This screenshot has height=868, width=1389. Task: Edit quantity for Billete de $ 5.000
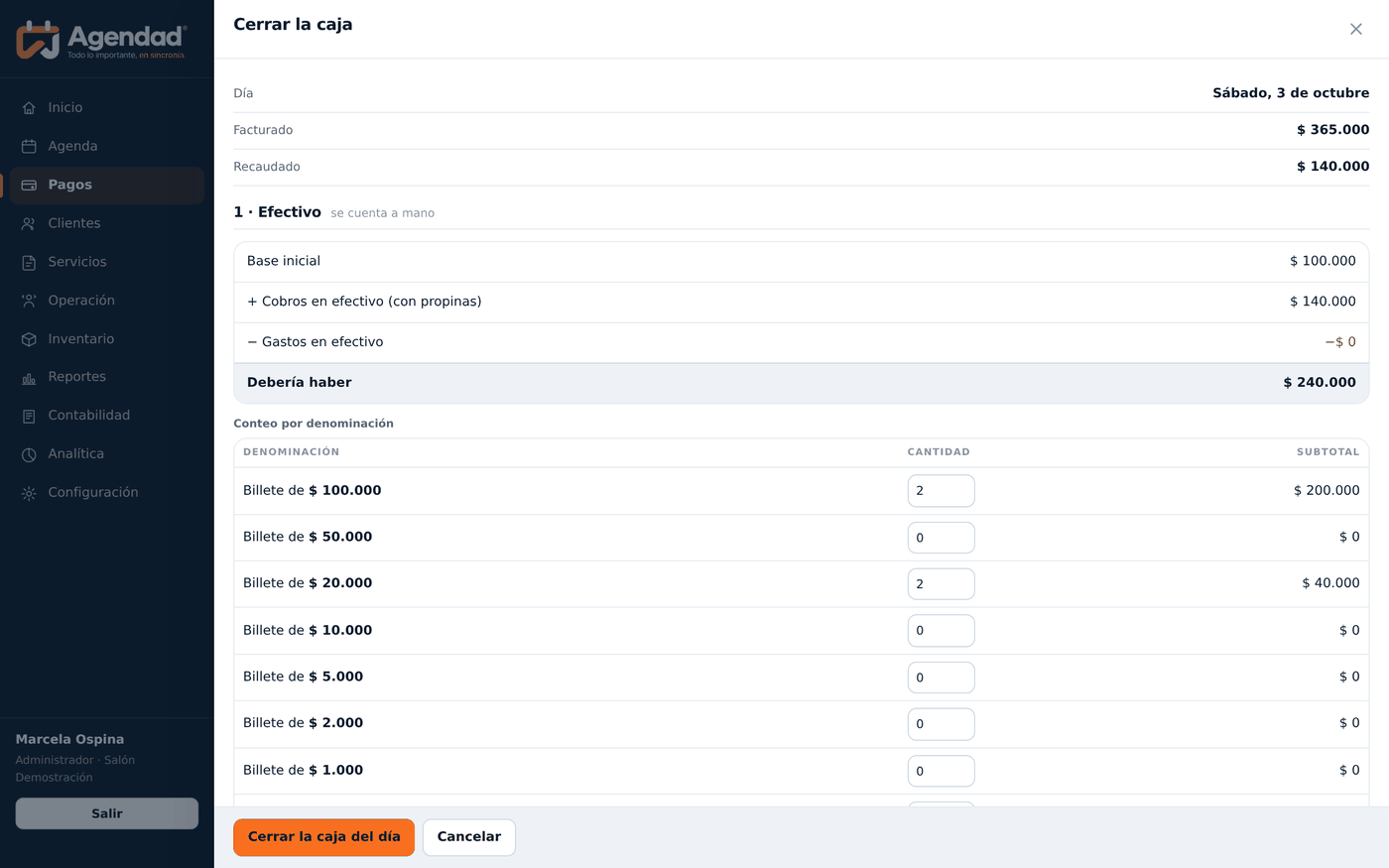(x=941, y=678)
